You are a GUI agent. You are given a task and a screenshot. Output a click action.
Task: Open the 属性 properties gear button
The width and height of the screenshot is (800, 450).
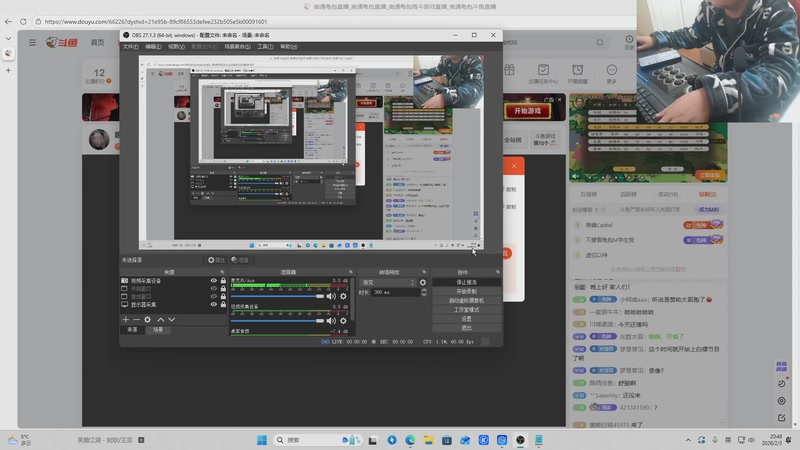coord(216,260)
